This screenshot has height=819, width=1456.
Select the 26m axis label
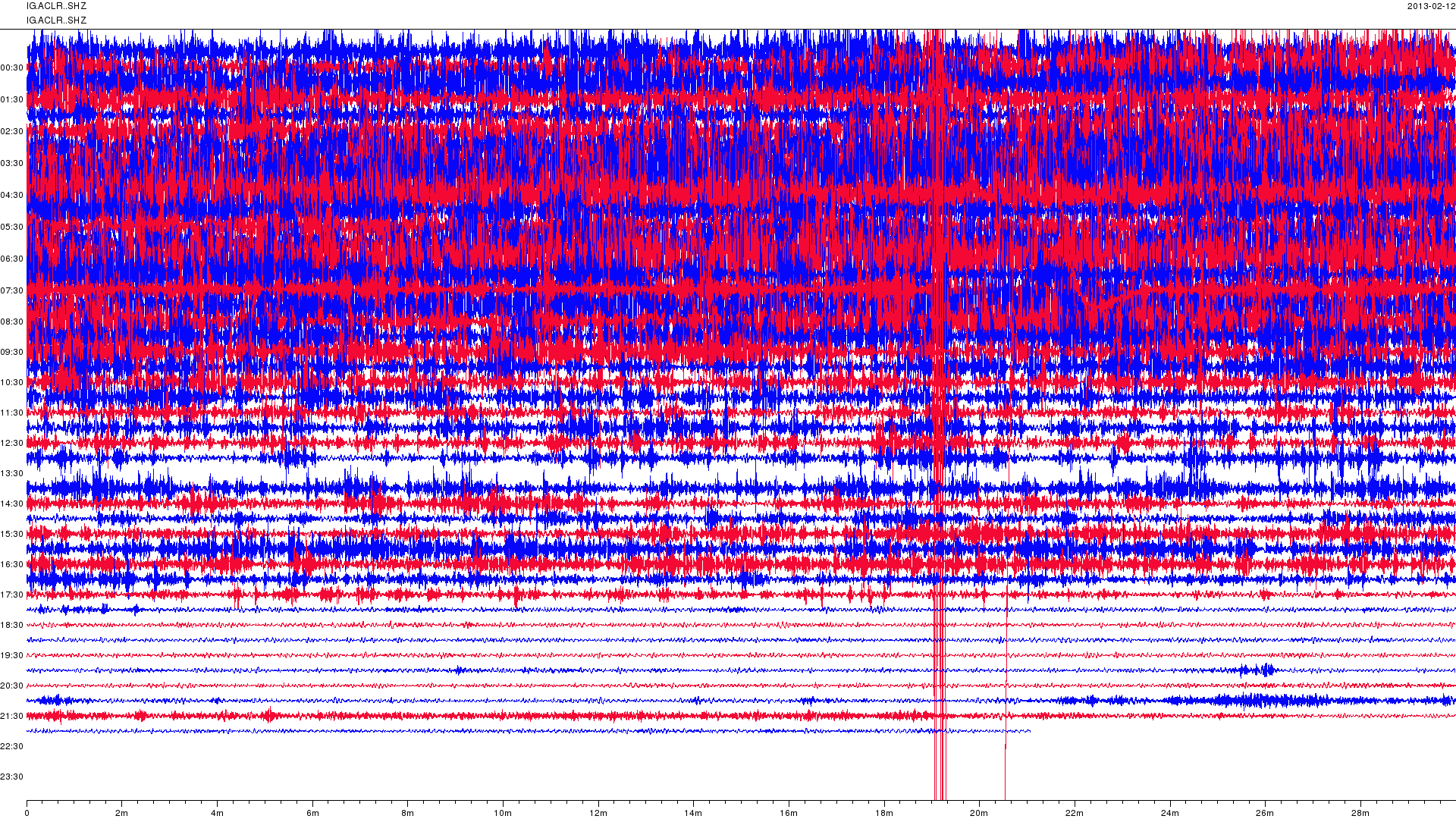coord(1265,814)
